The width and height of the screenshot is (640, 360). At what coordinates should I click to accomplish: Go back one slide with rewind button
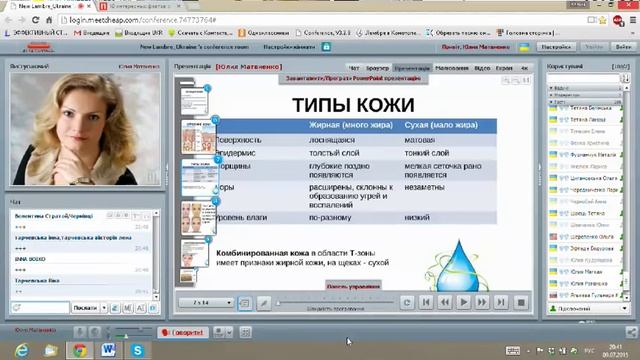point(444,302)
